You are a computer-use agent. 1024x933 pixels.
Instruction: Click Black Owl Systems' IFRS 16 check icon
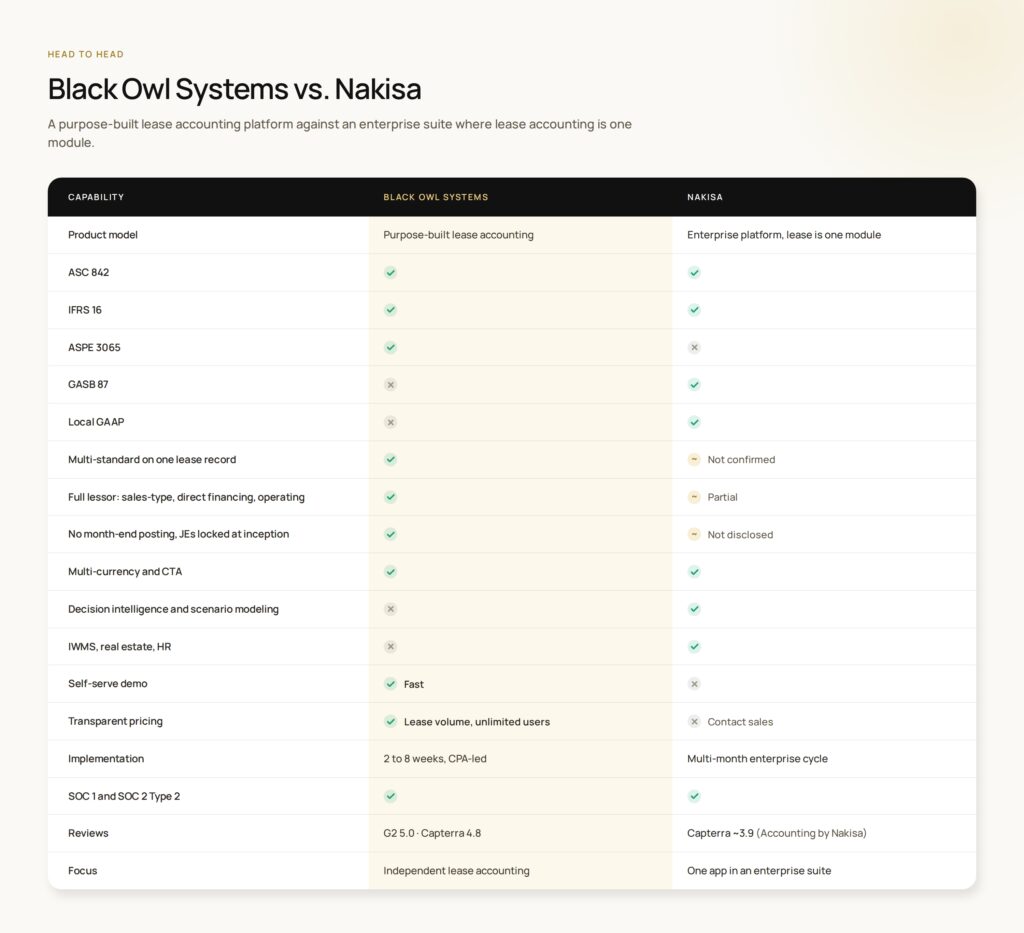[x=391, y=310]
